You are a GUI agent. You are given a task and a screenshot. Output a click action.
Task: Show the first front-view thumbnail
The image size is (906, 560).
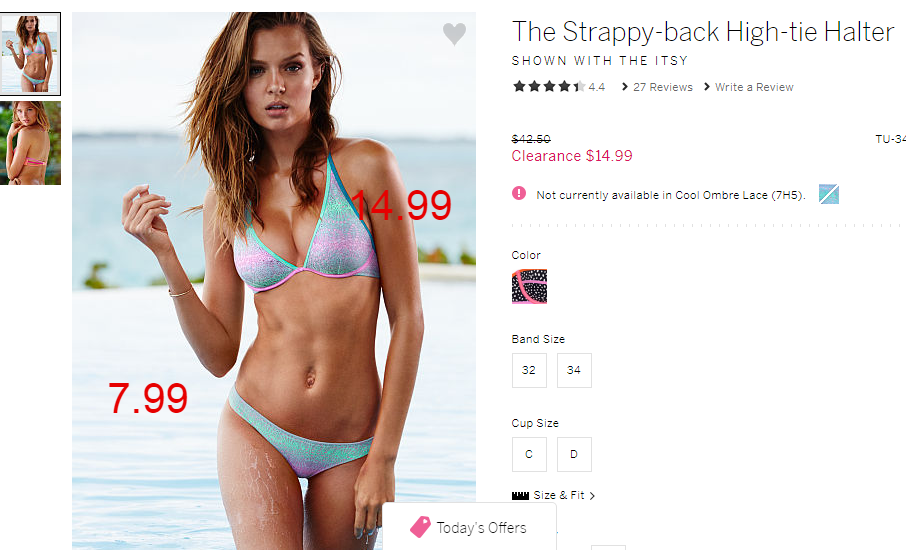pyautogui.click(x=30, y=54)
